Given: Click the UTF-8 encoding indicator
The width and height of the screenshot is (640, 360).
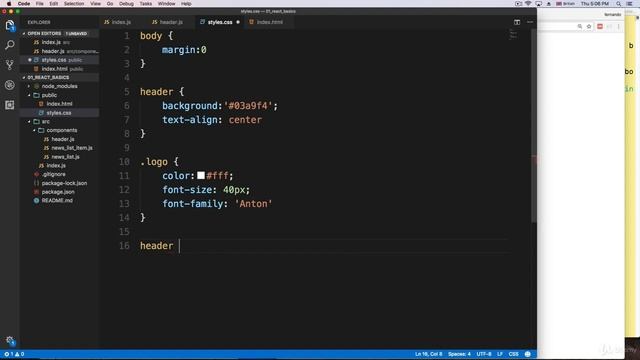Looking at the screenshot, I should tap(484, 354).
